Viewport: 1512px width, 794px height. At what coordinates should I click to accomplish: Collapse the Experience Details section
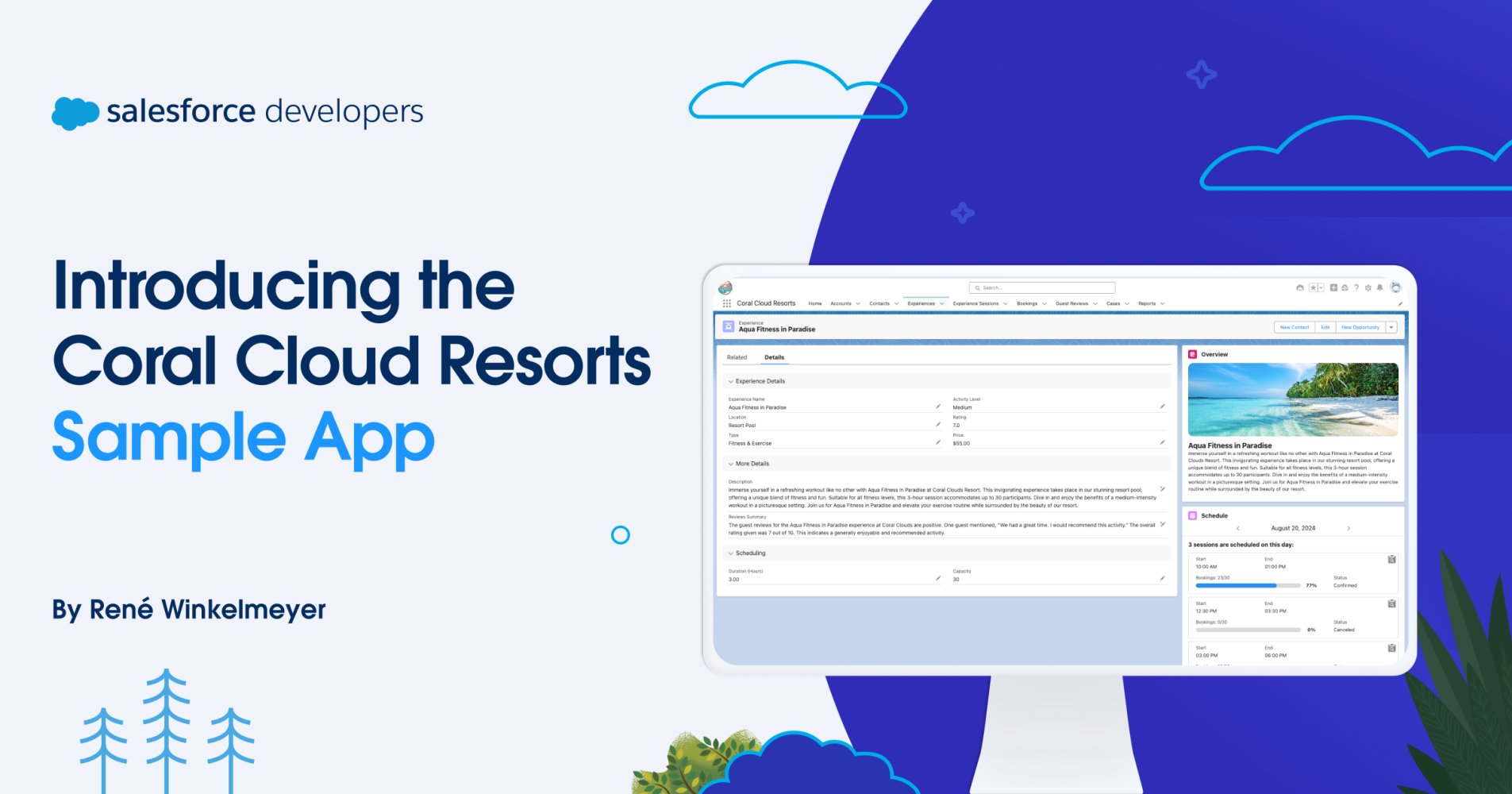coord(730,381)
